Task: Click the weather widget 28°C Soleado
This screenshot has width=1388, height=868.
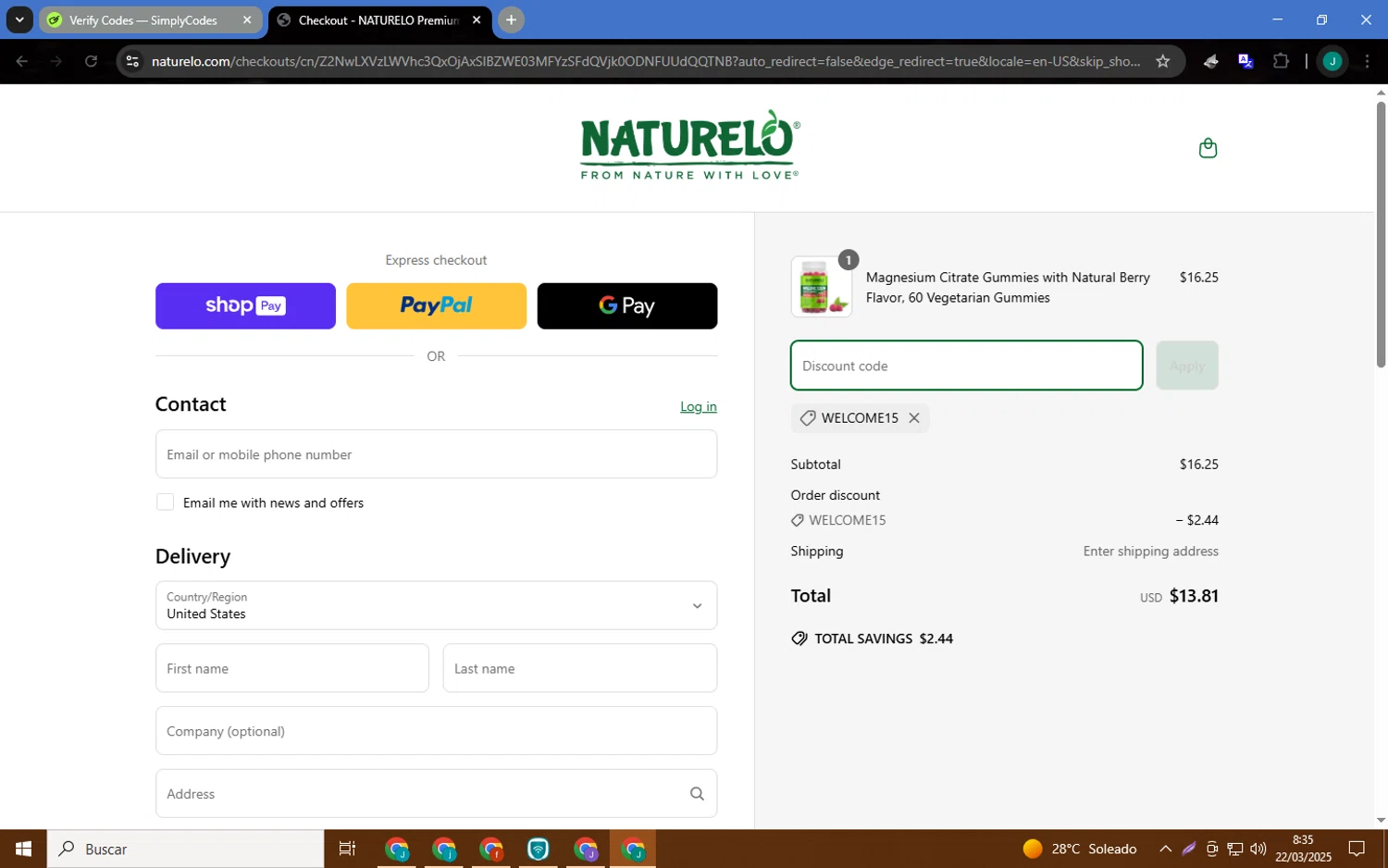Action: pos(1080,849)
